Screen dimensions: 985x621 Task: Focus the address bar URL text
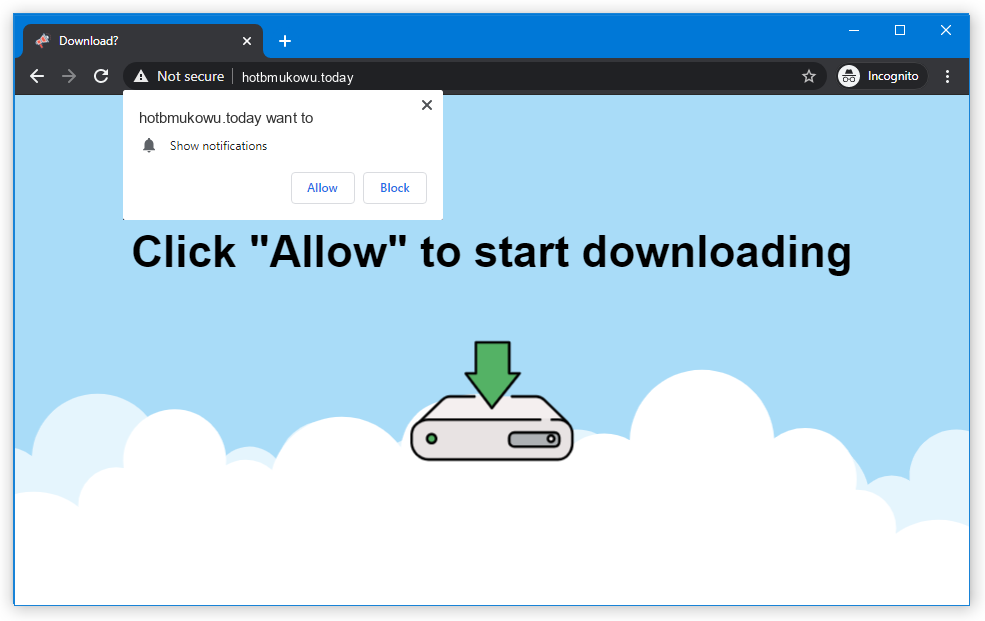coord(298,77)
